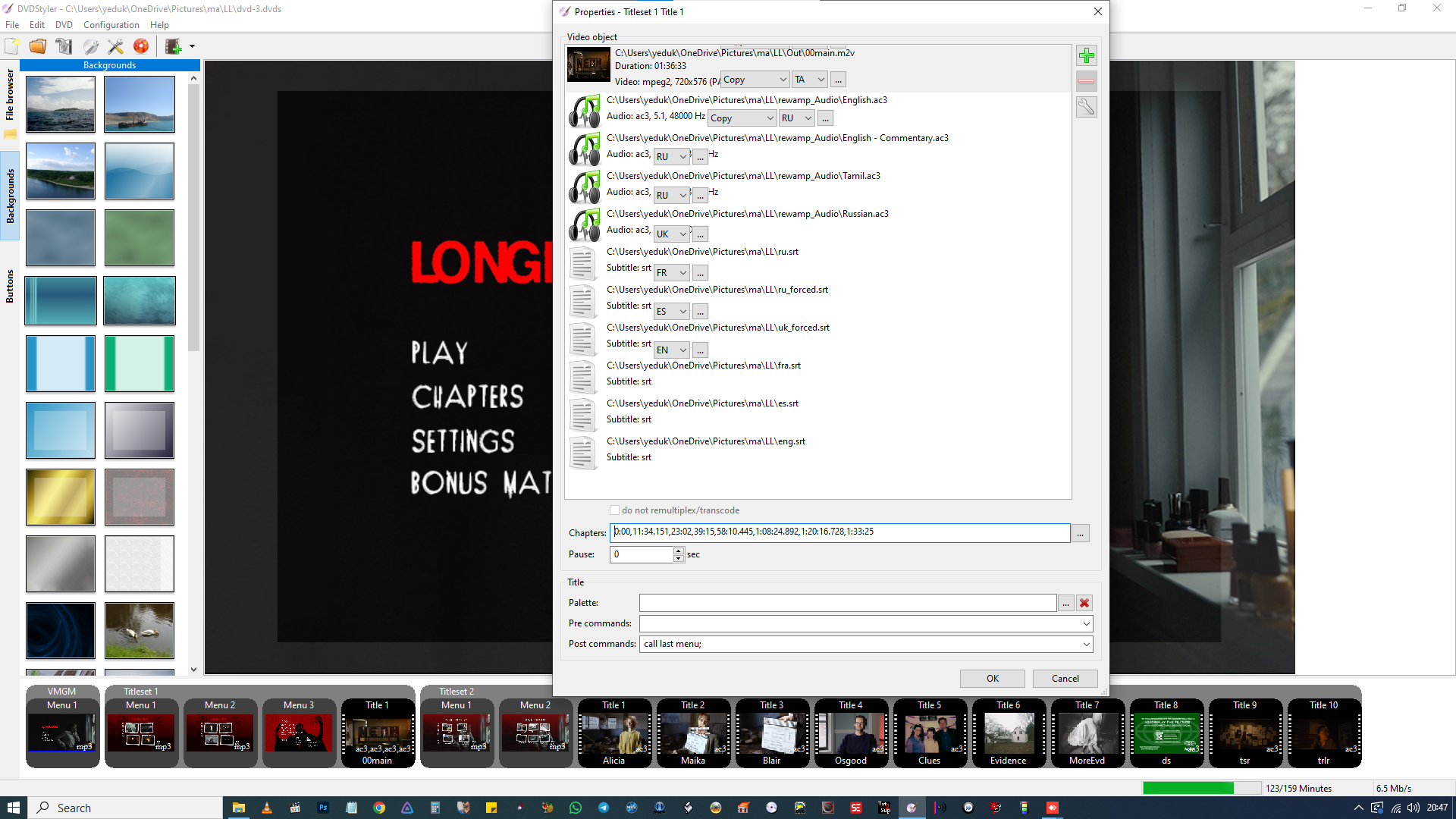Select the gold gradient background thumbnail
1456x819 pixels.
tap(61, 497)
